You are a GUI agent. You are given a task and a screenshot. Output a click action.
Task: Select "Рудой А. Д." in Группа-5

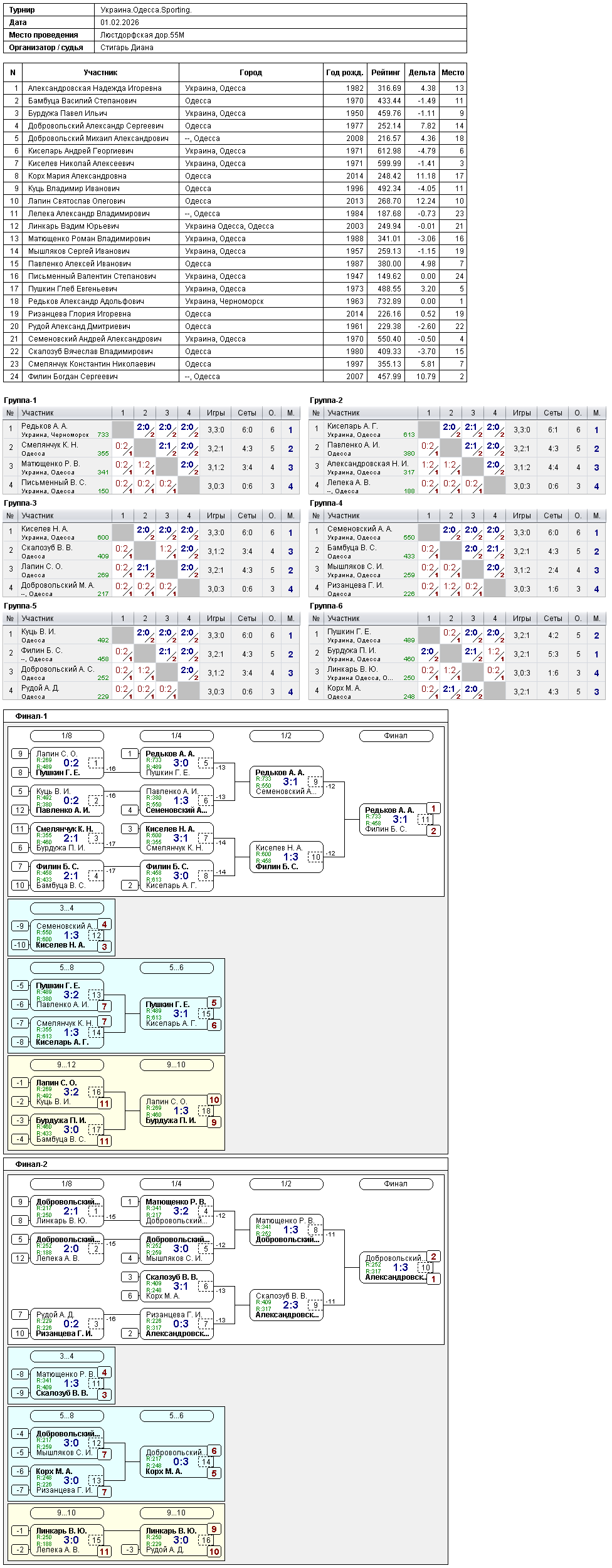pos(40,688)
